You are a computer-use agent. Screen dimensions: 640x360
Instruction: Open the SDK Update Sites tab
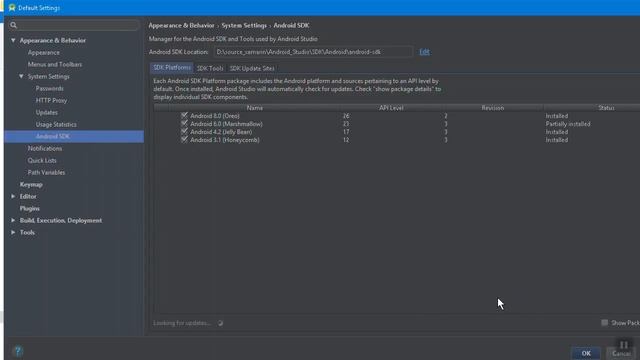tap(252, 68)
